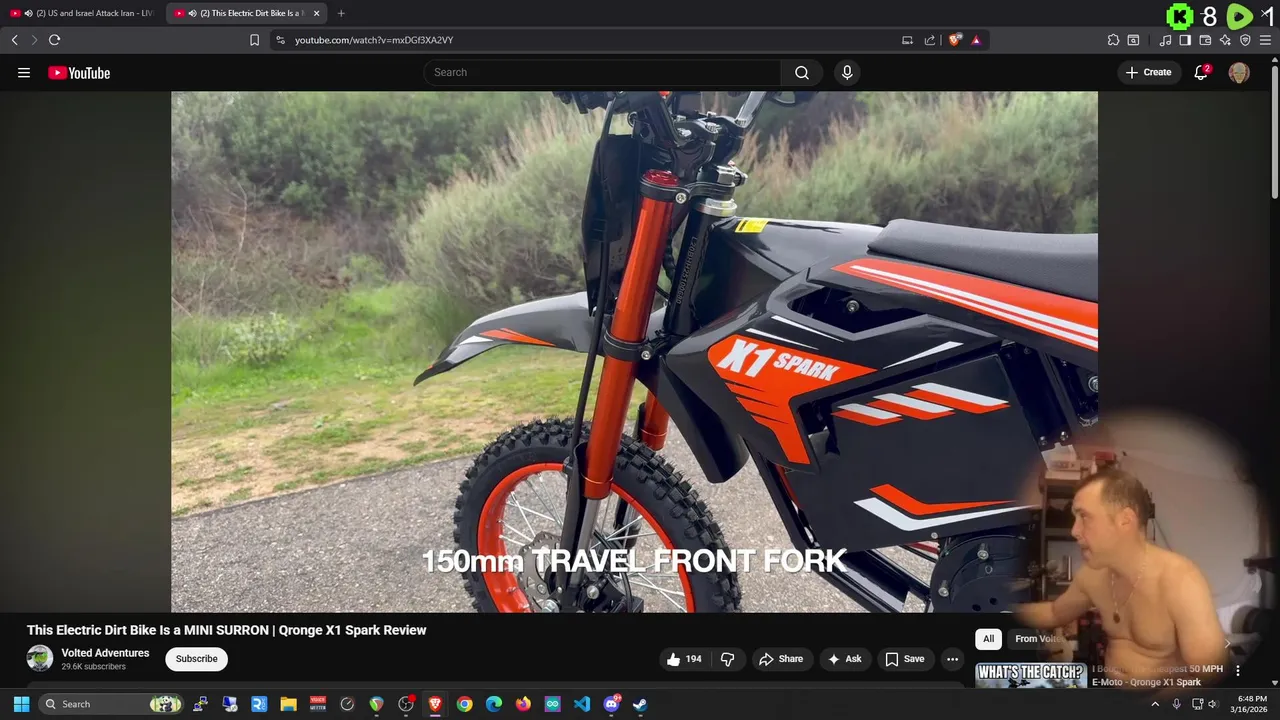Open the Create button
This screenshot has width=1280, height=720.
pos(1148,72)
